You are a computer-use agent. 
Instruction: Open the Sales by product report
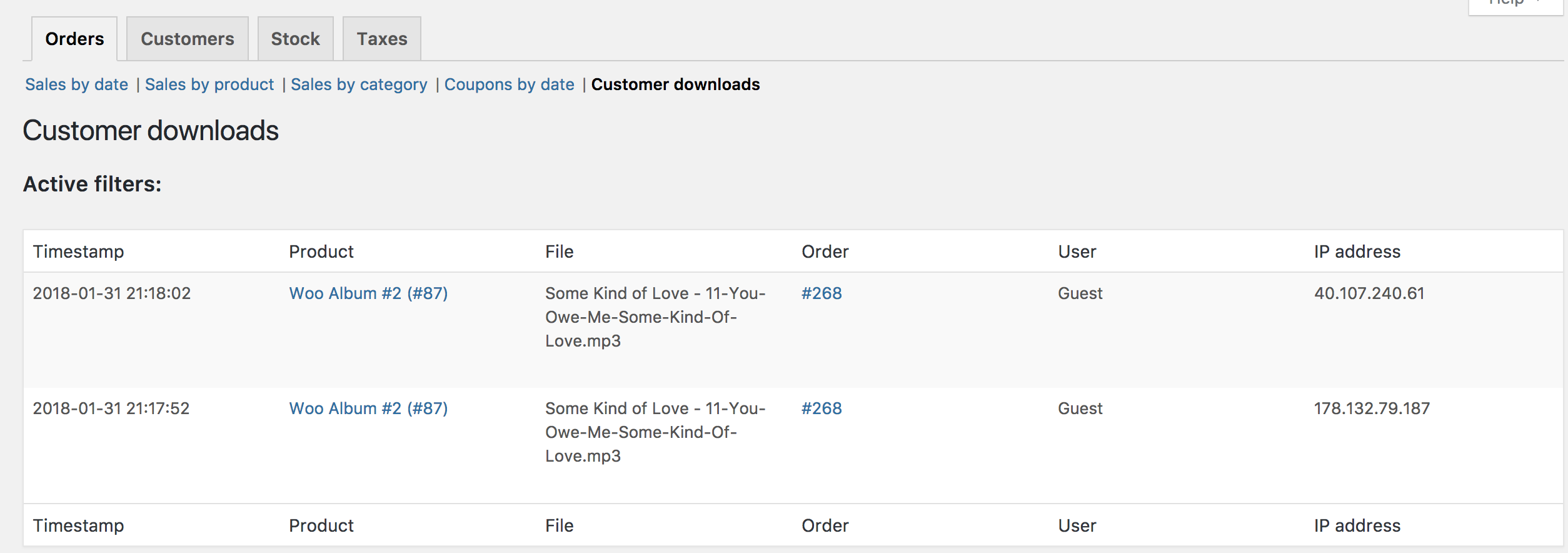(x=209, y=84)
